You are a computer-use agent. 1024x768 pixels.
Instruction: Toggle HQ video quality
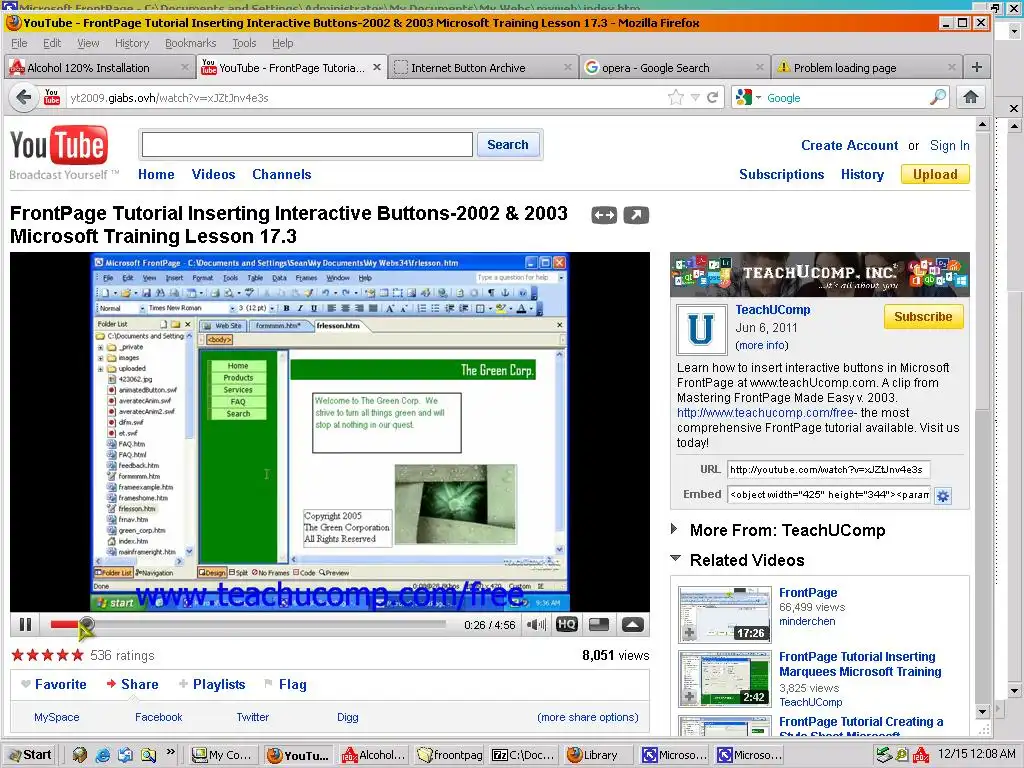point(566,624)
